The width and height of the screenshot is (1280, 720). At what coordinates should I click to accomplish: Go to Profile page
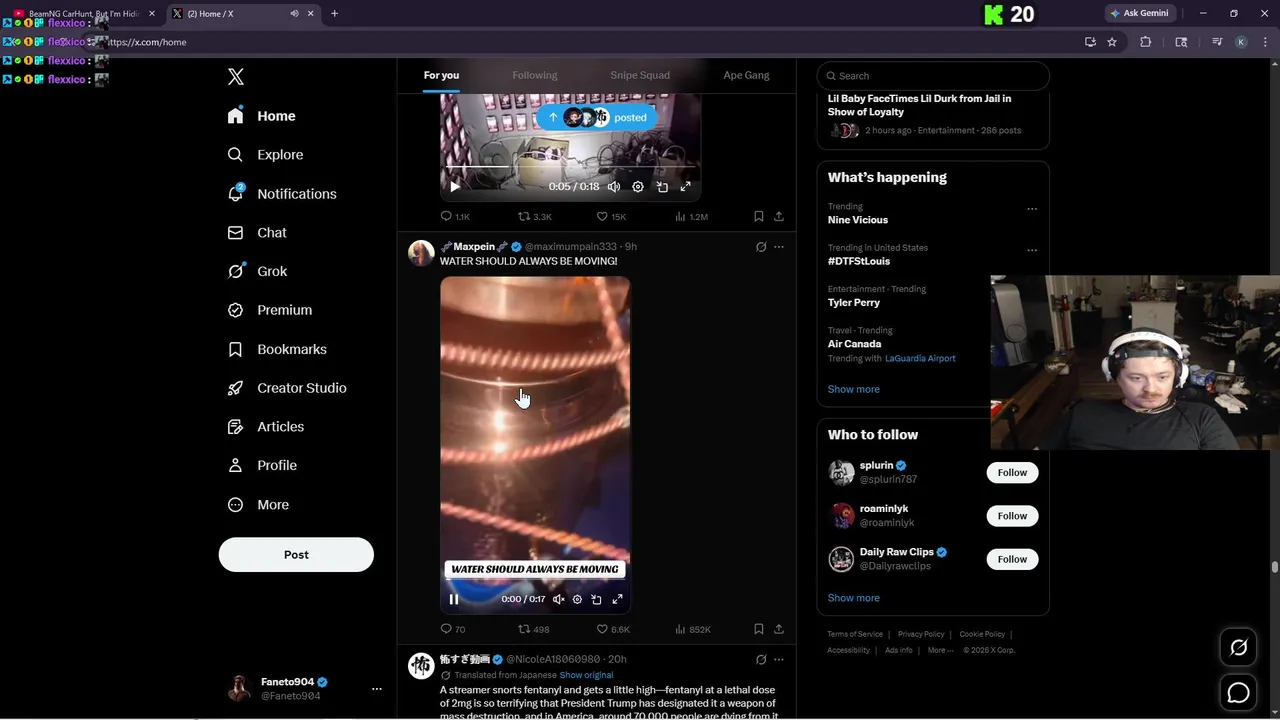coord(262,465)
